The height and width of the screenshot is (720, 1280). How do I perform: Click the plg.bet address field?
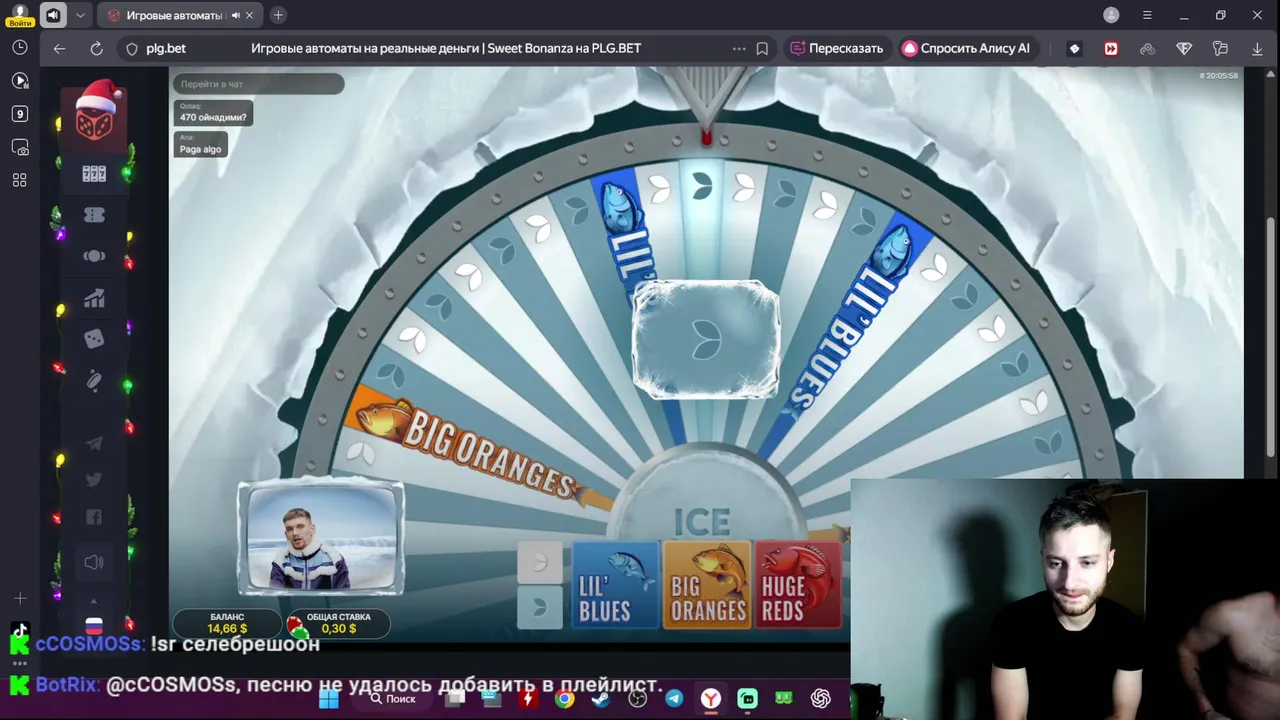[x=166, y=48]
